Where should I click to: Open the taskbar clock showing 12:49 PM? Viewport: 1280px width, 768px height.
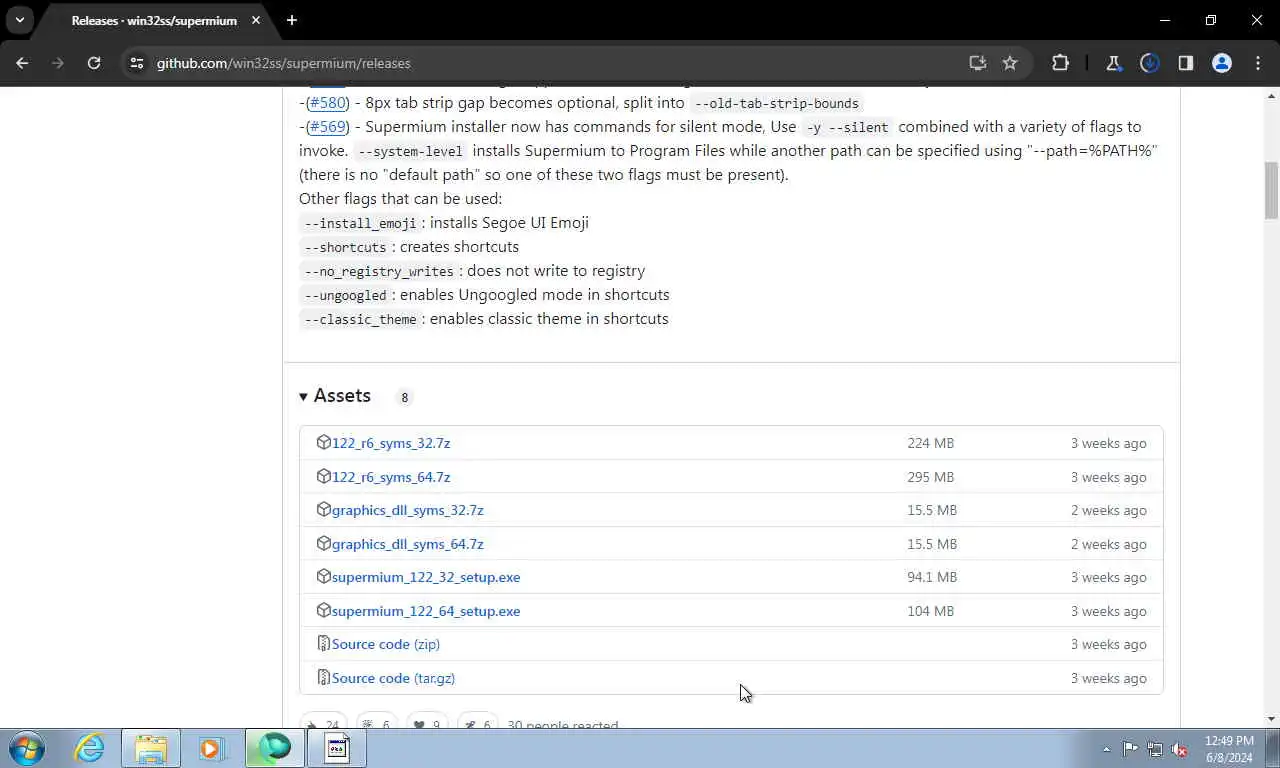(x=1228, y=748)
